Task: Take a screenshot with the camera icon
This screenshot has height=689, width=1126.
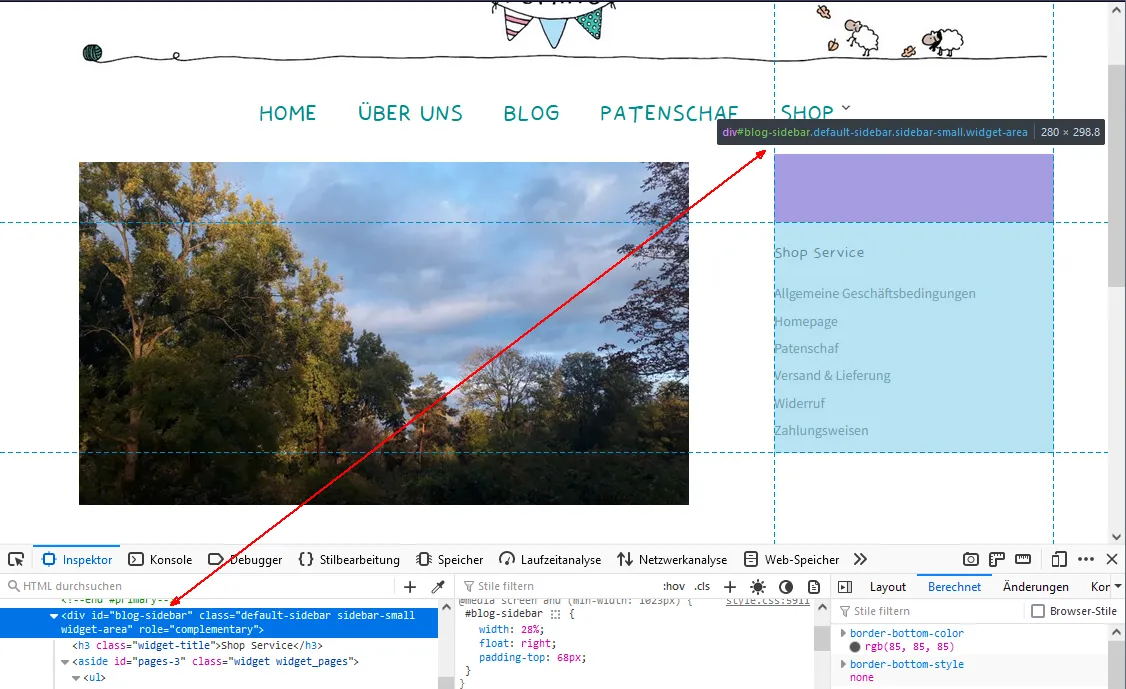Action: pos(970,559)
